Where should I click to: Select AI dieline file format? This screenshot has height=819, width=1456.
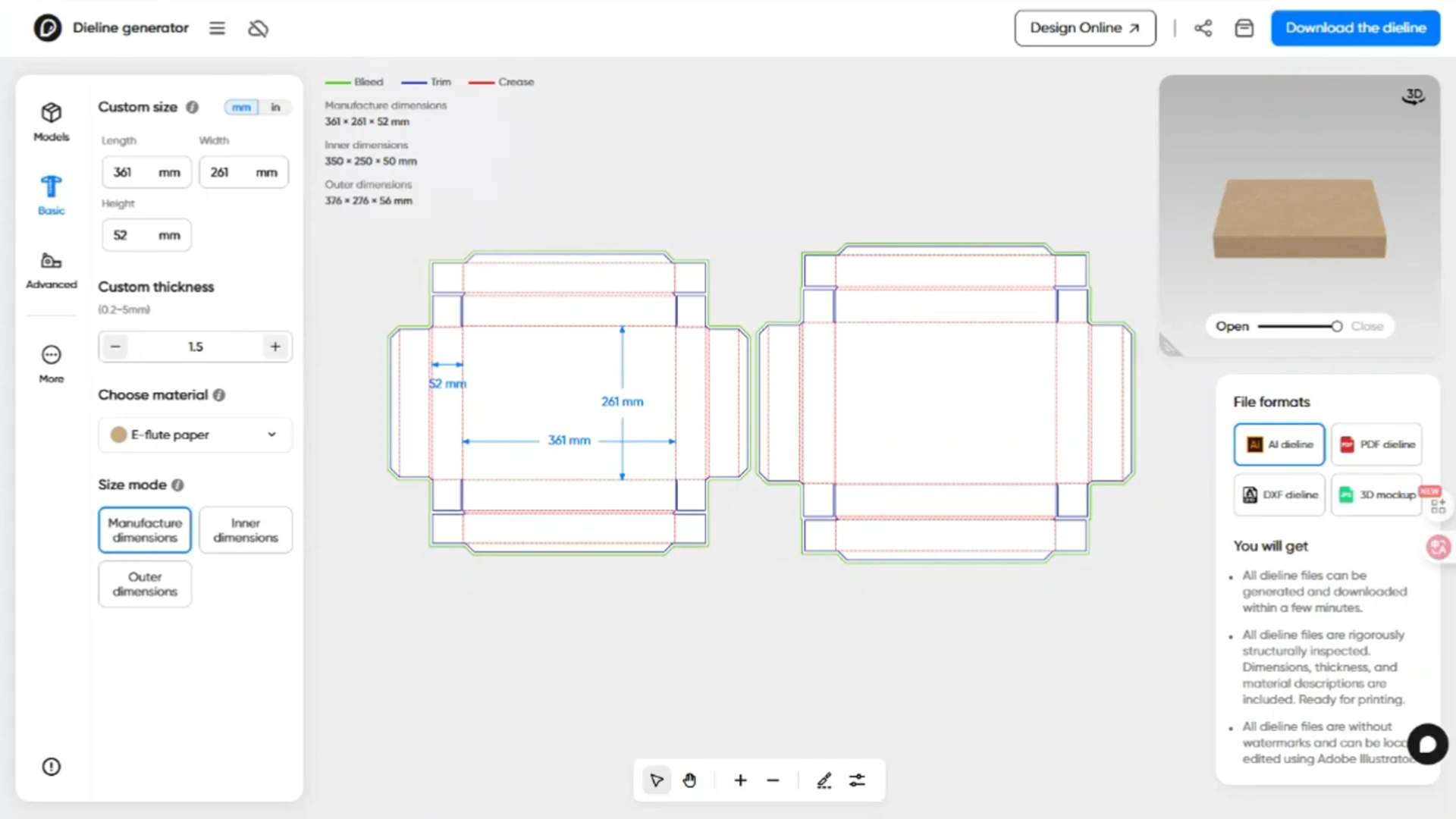[1279, 444]
